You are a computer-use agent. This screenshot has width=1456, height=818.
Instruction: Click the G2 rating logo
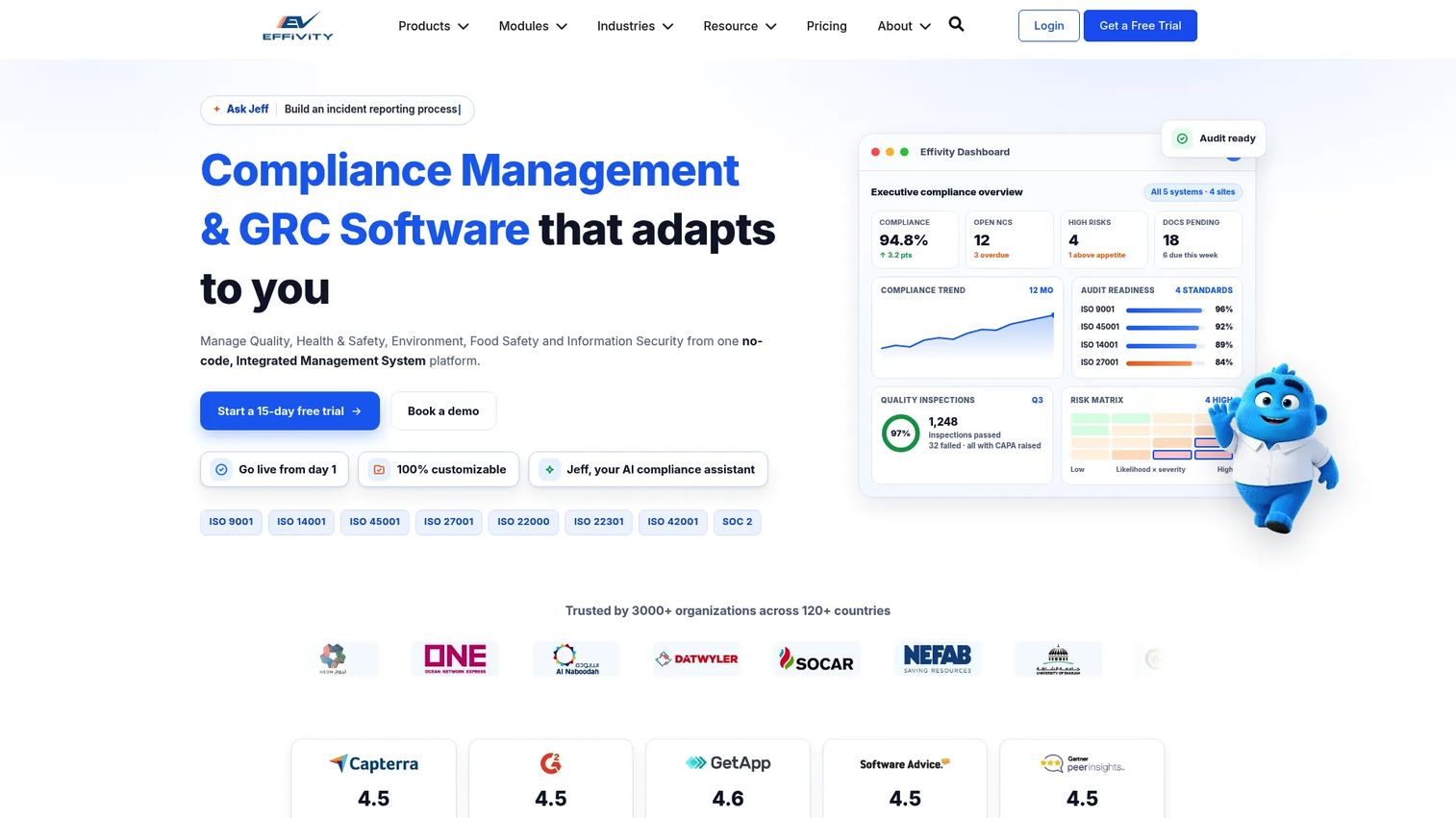pyautogui.click(x=550, y=763)
